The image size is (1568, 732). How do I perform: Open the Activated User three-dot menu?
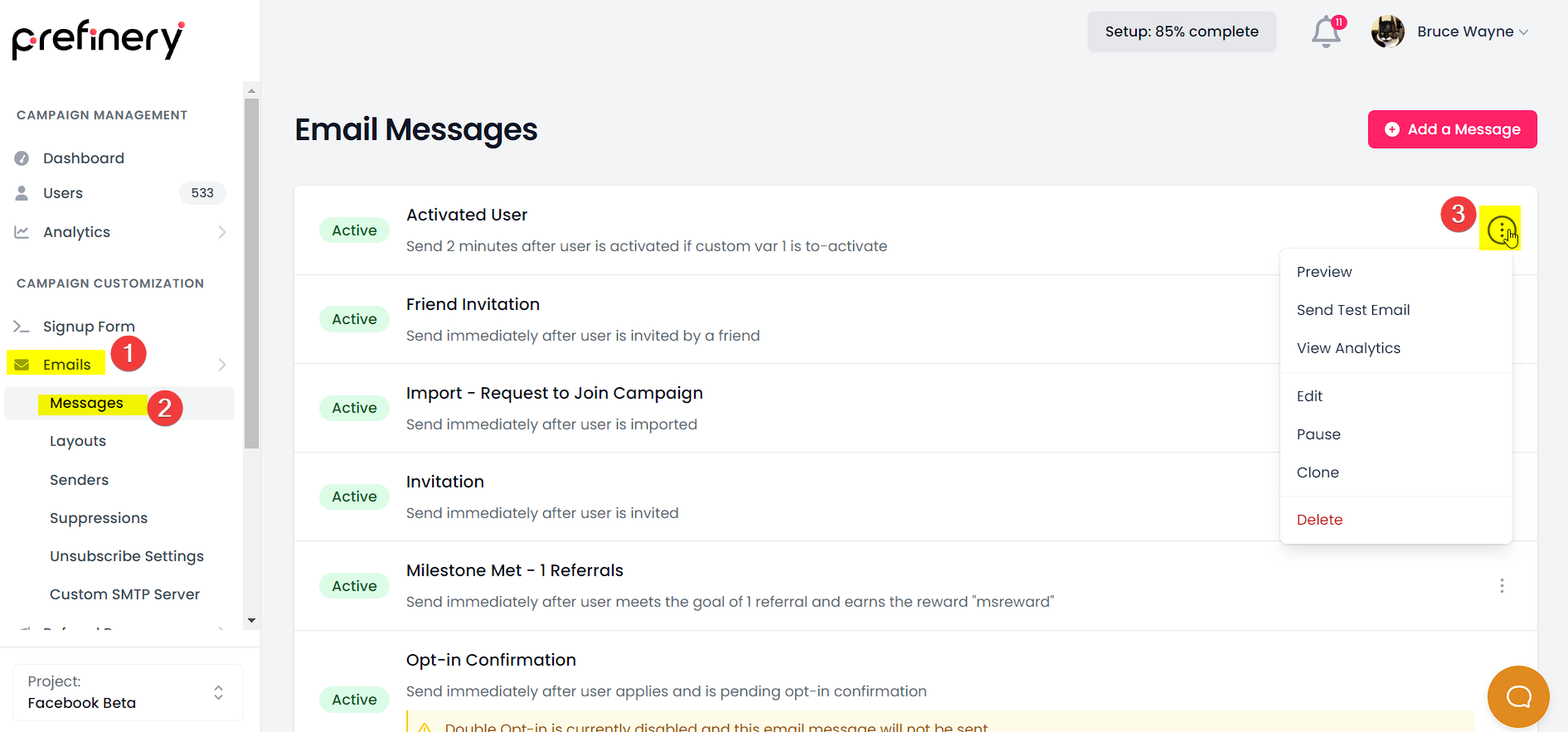point(1502,230)
